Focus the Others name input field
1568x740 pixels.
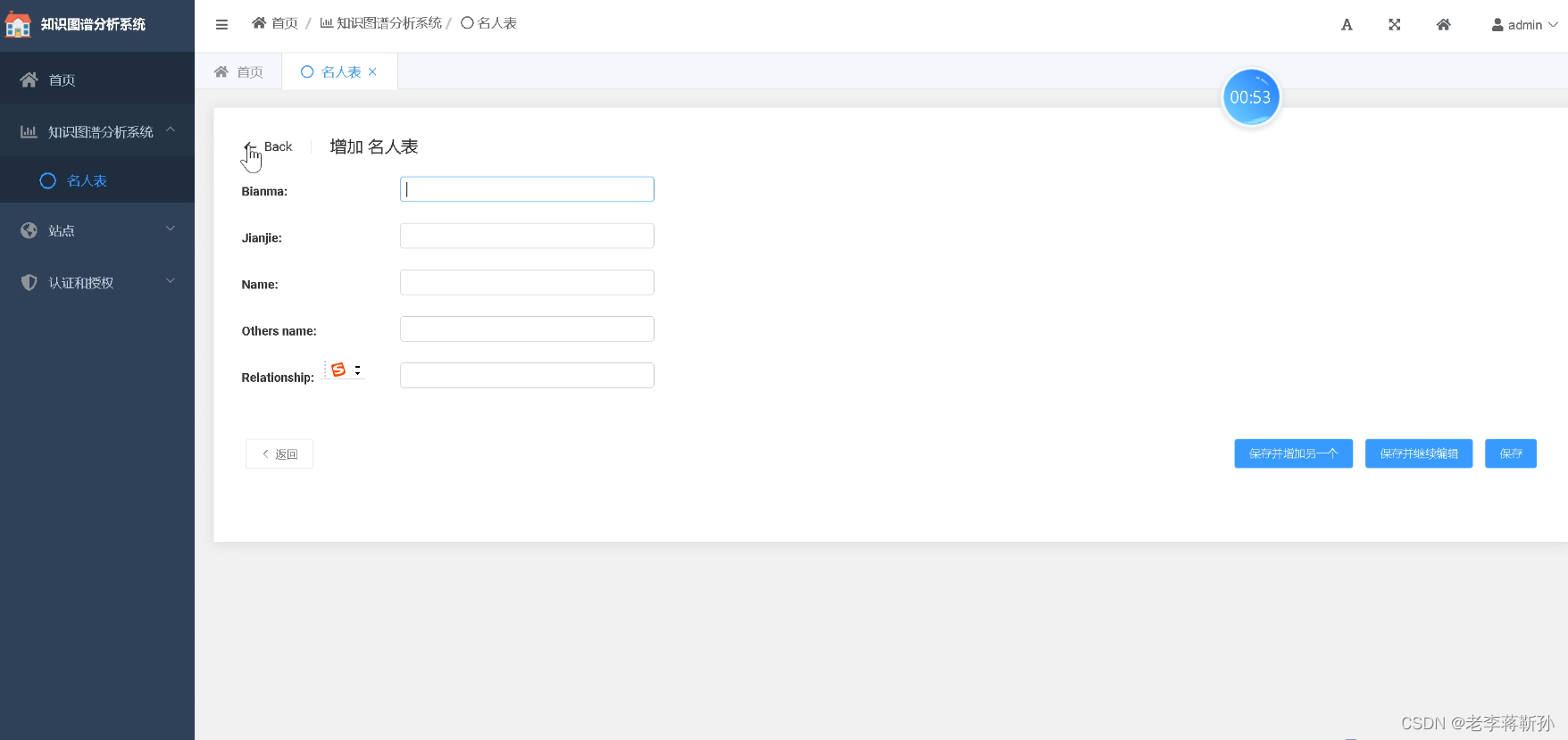(x=527, y=328)
